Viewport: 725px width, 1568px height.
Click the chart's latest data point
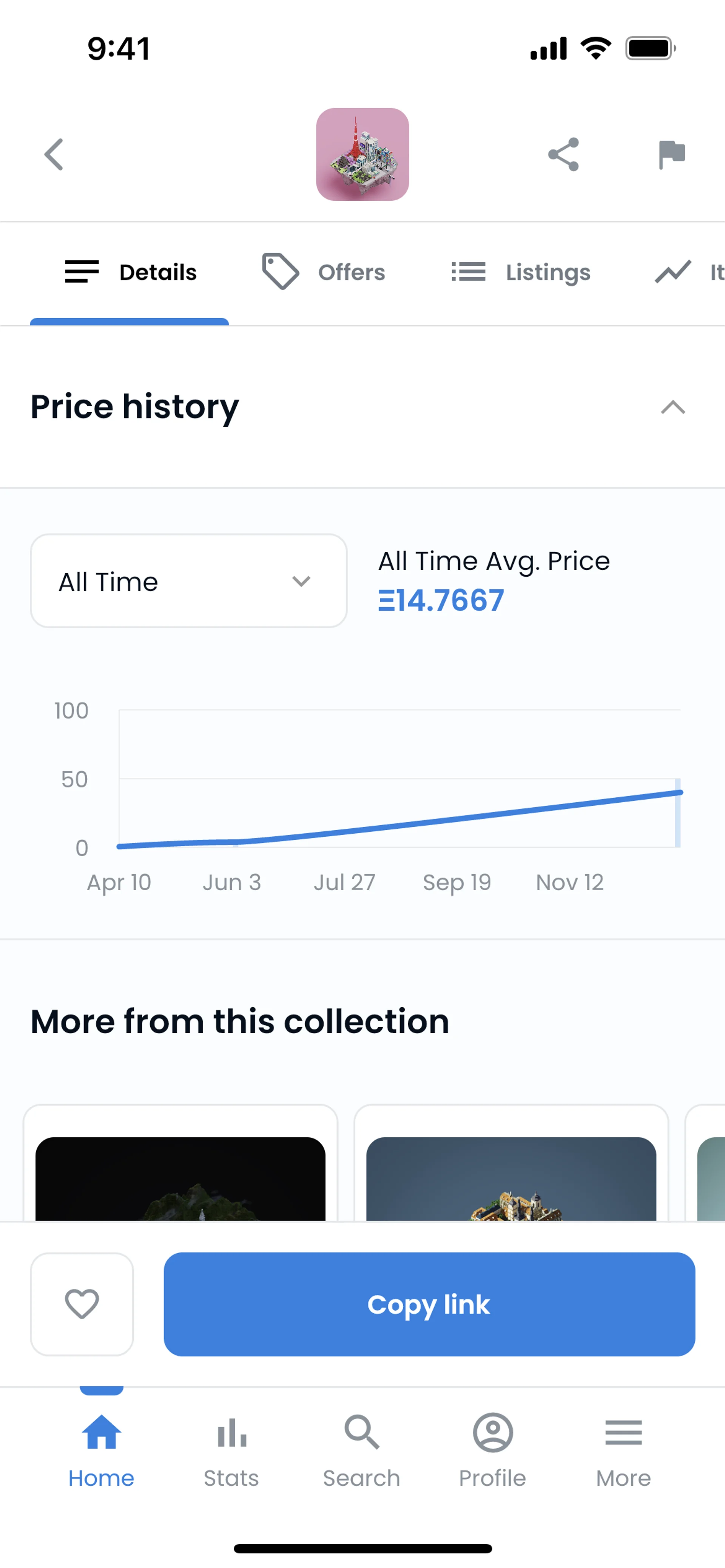point(679,792)
